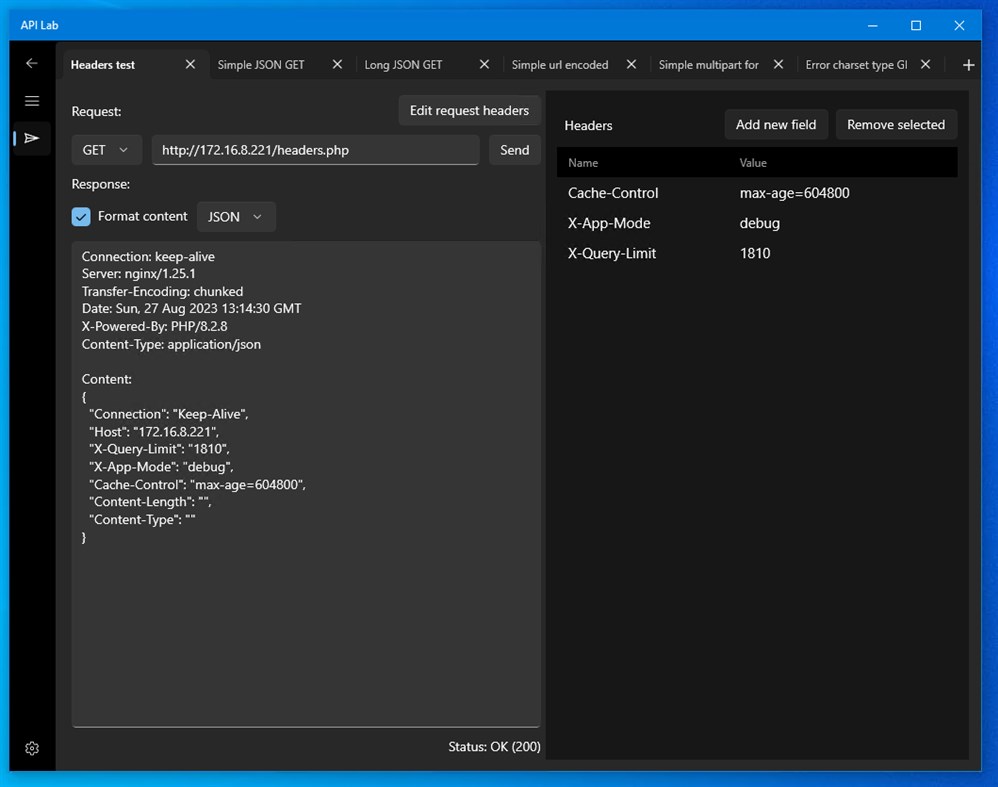Select the Cache-Control header row
This screenshot has height=787, width=998.
[x=611, y=192]
